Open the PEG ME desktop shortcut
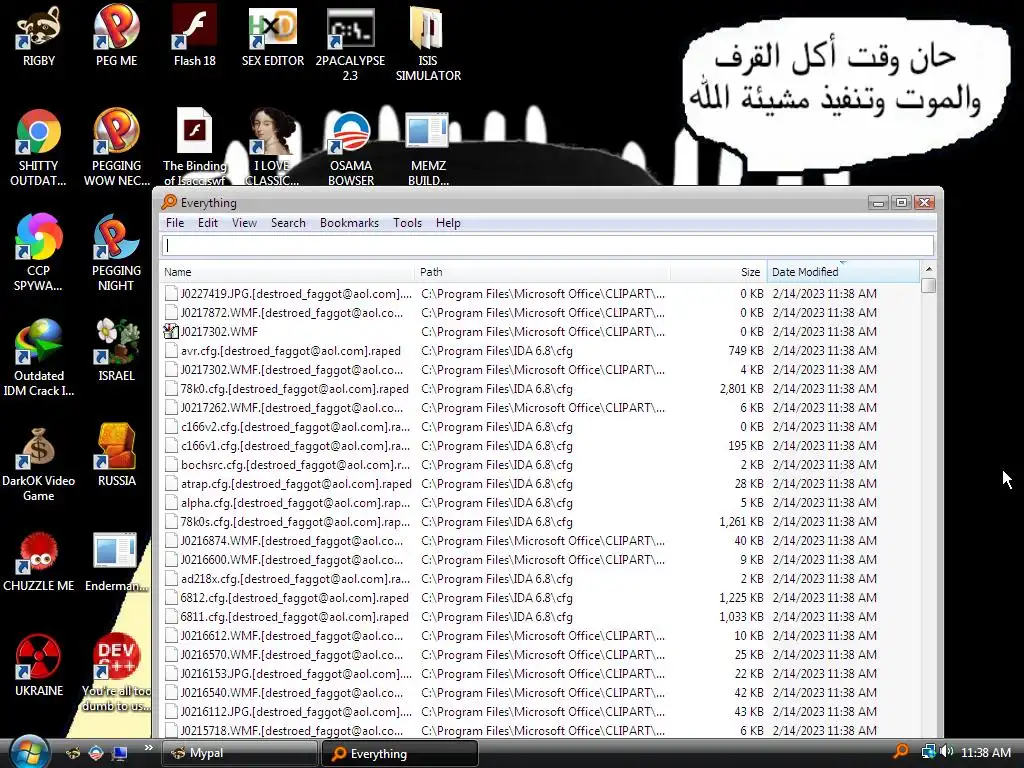The height and width of the screenshot is (768, 1024). 116,37
